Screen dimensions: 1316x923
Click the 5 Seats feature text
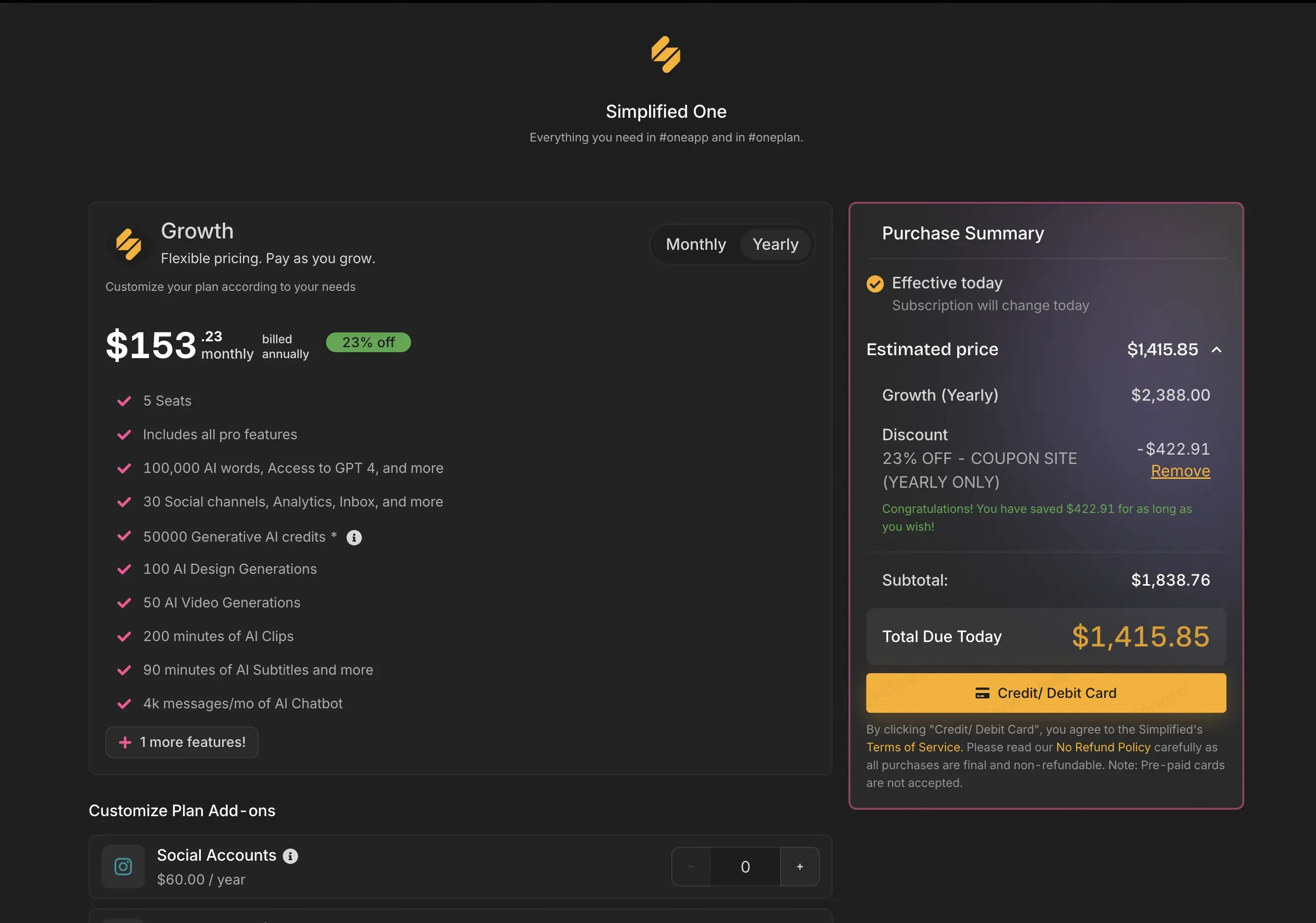pos(167,401)
